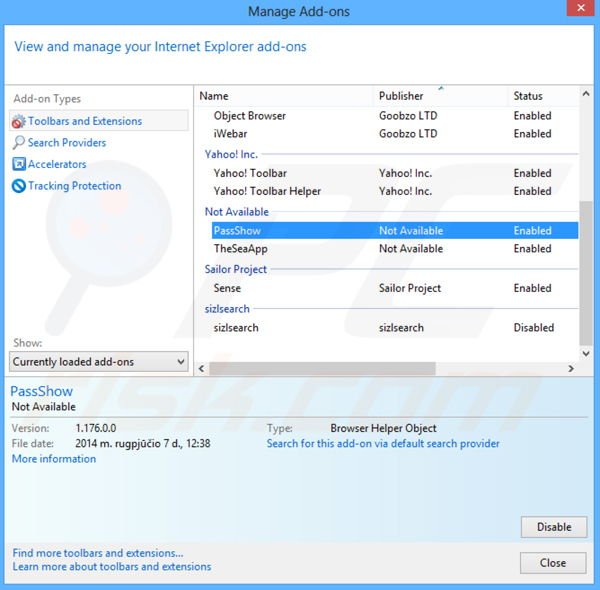Open Find more toolbars and extensions link
This screenshot has width=600, height=590.
click(x=98, y=553)
